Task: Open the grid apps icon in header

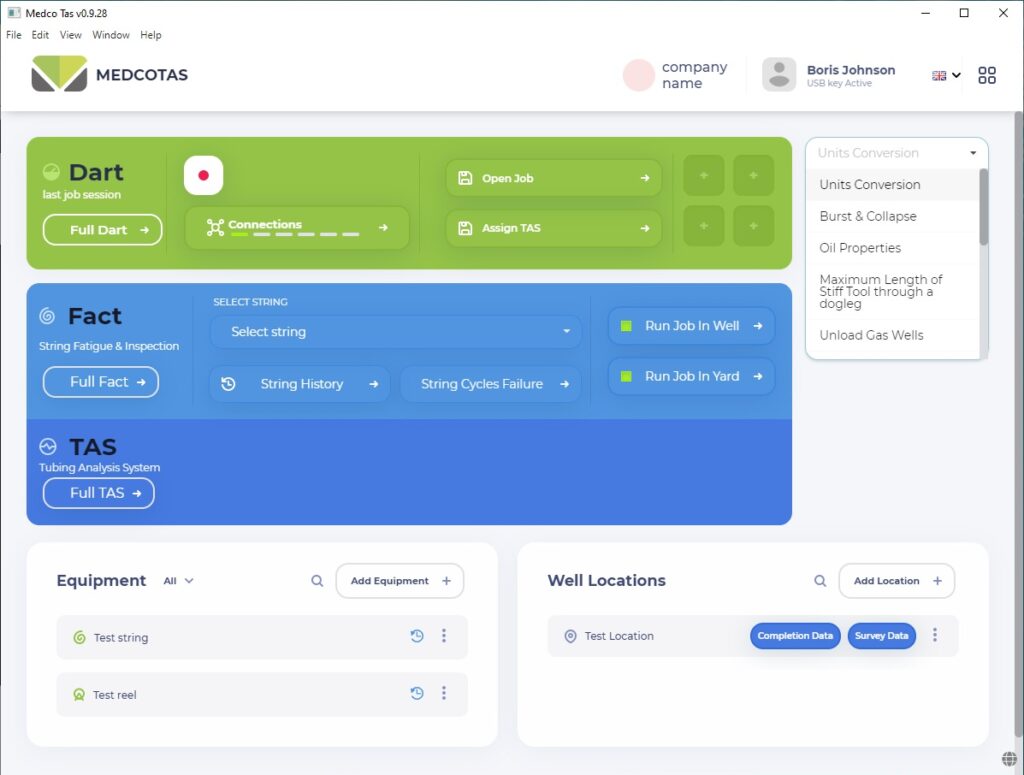Action: (987, 75)
